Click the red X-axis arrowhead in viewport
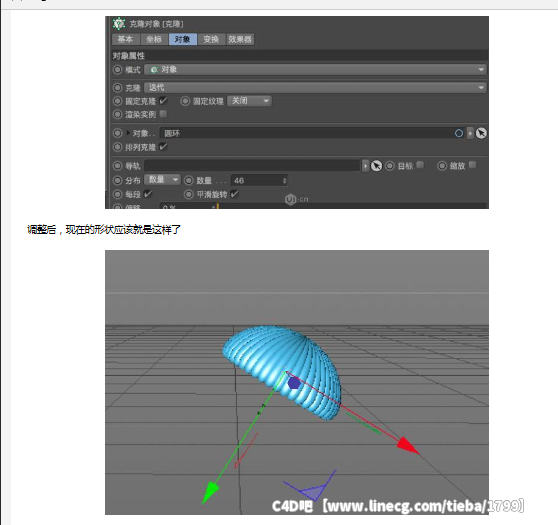The image size is (558, 525). 407,445
